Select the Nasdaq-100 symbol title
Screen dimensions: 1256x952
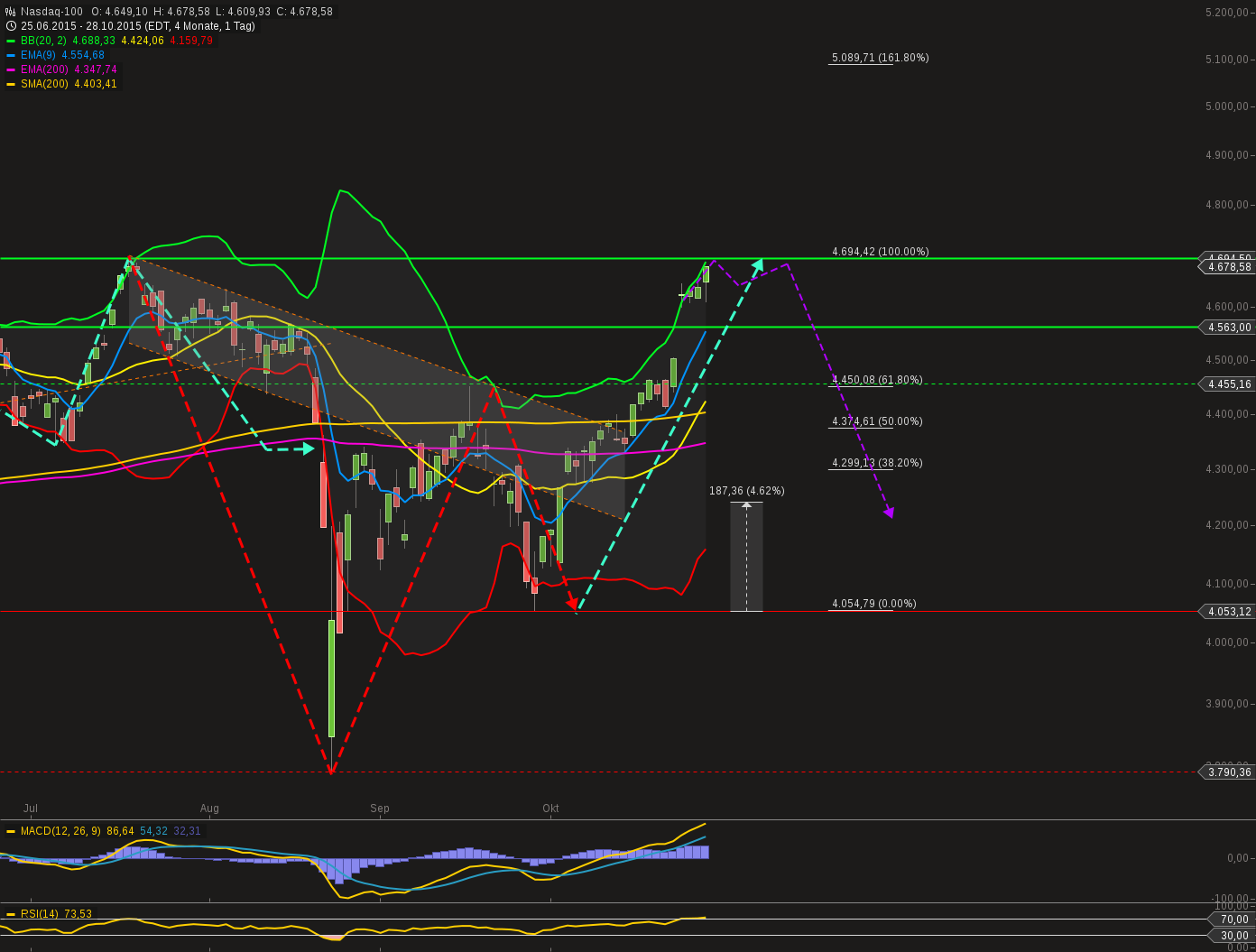(x=52, y=12)
